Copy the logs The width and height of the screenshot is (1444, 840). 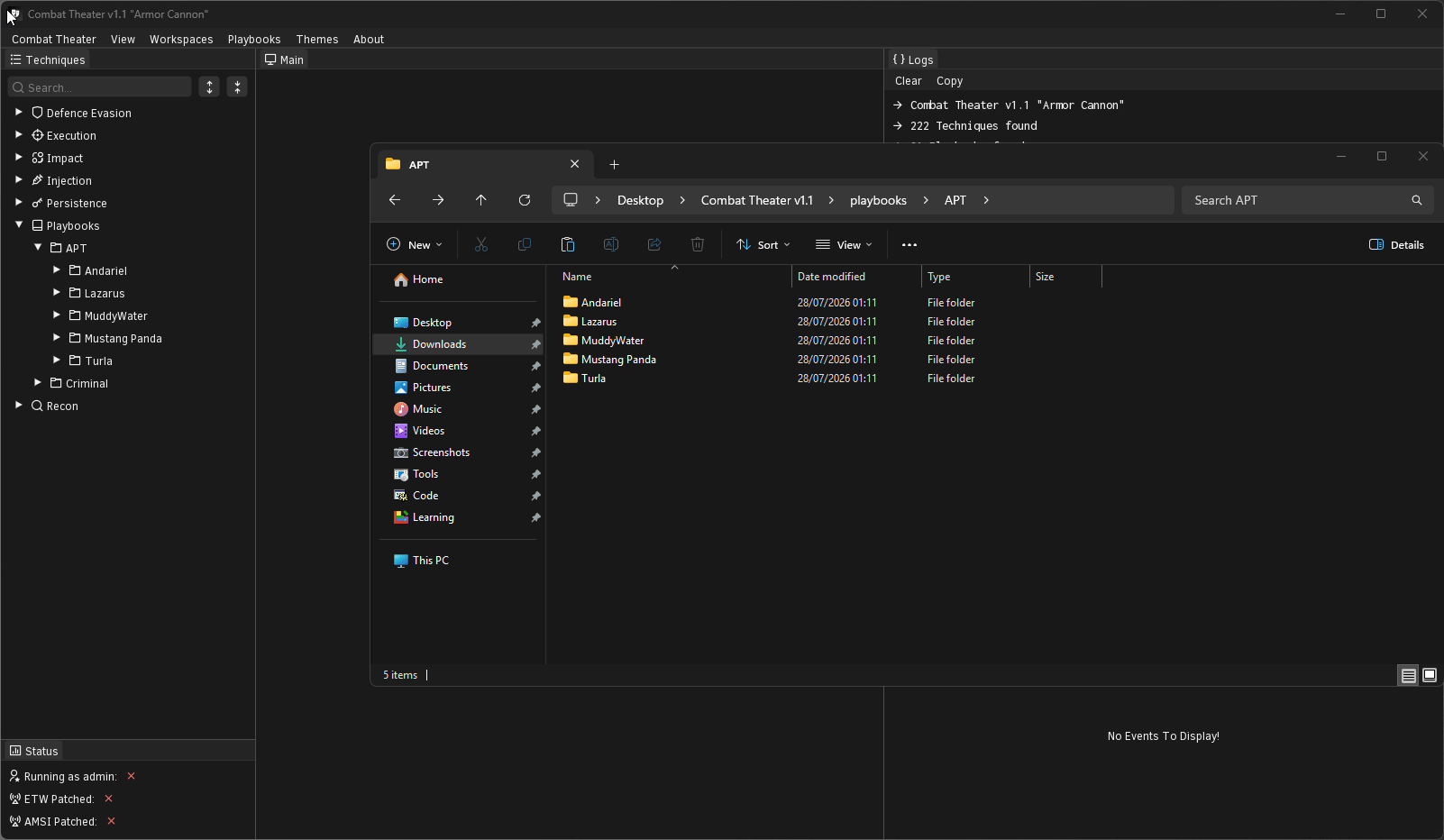pyautogui.click(x=949, y=80)
